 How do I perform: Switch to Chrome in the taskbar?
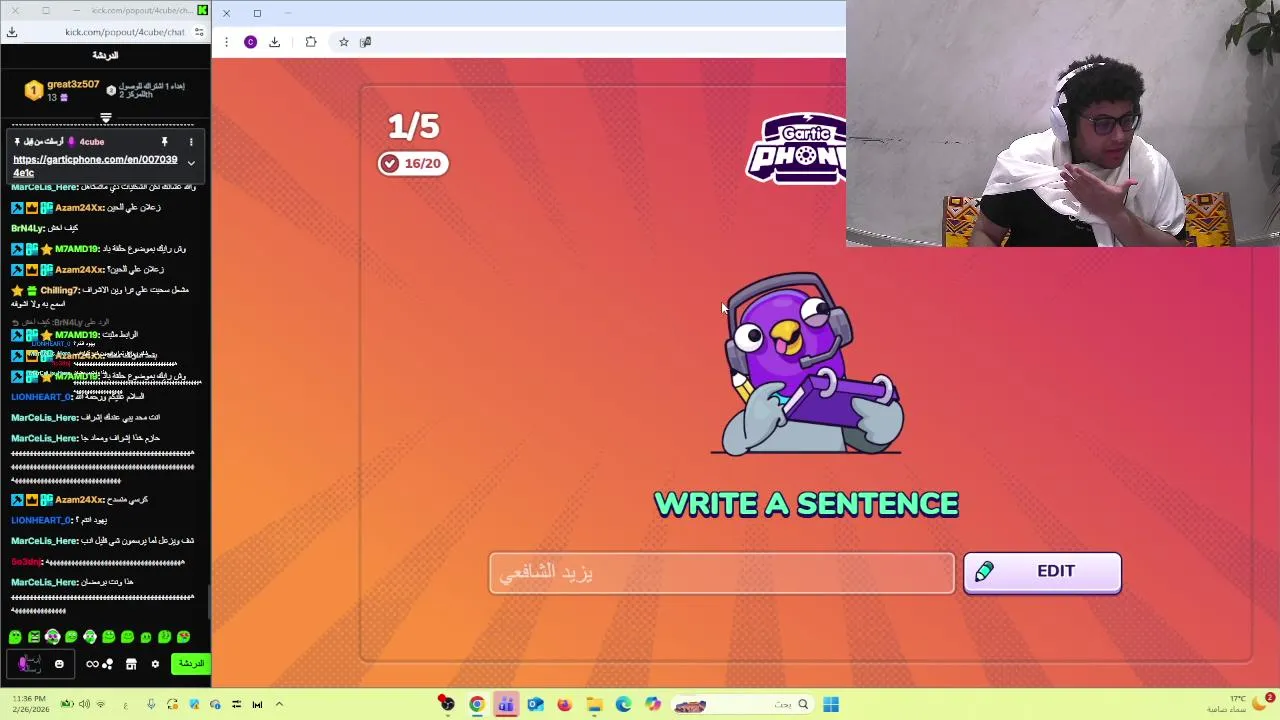pos(477,705)
